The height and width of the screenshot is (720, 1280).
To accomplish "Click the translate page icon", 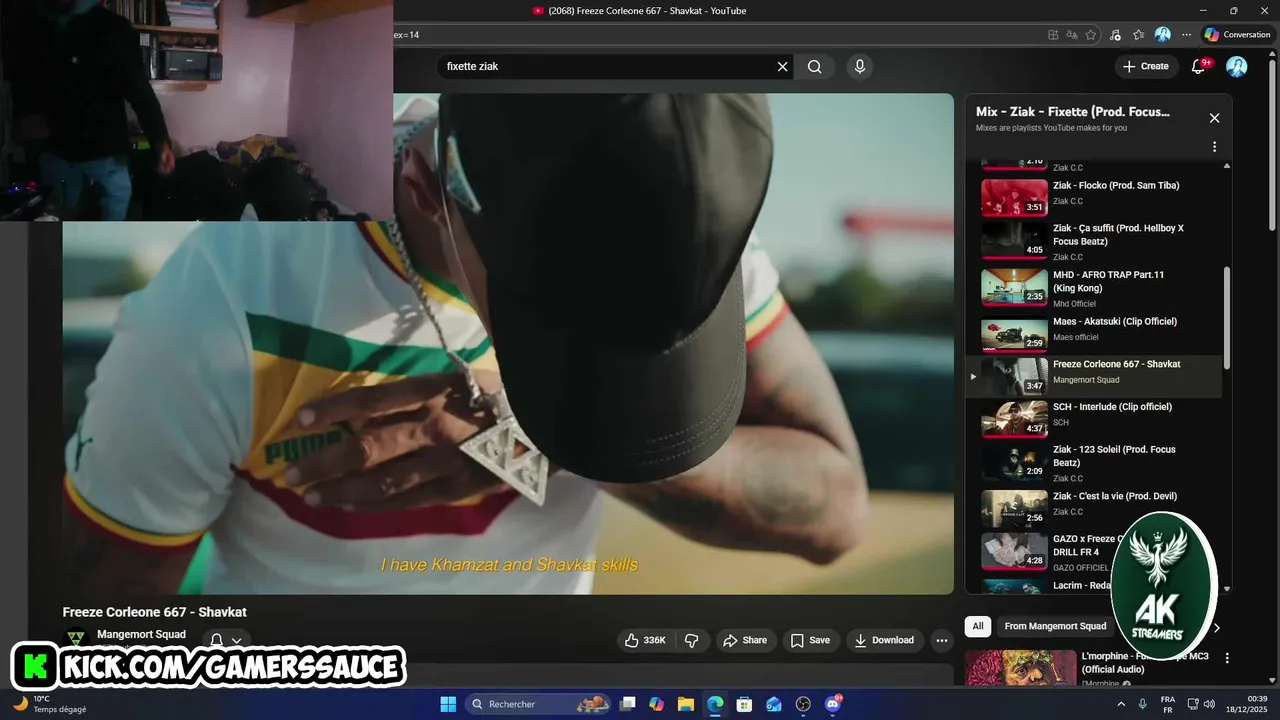I will (1072, 34).
